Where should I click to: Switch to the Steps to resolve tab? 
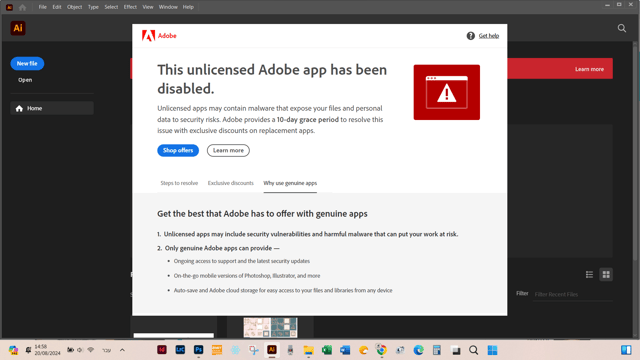(x=179, y=183)
